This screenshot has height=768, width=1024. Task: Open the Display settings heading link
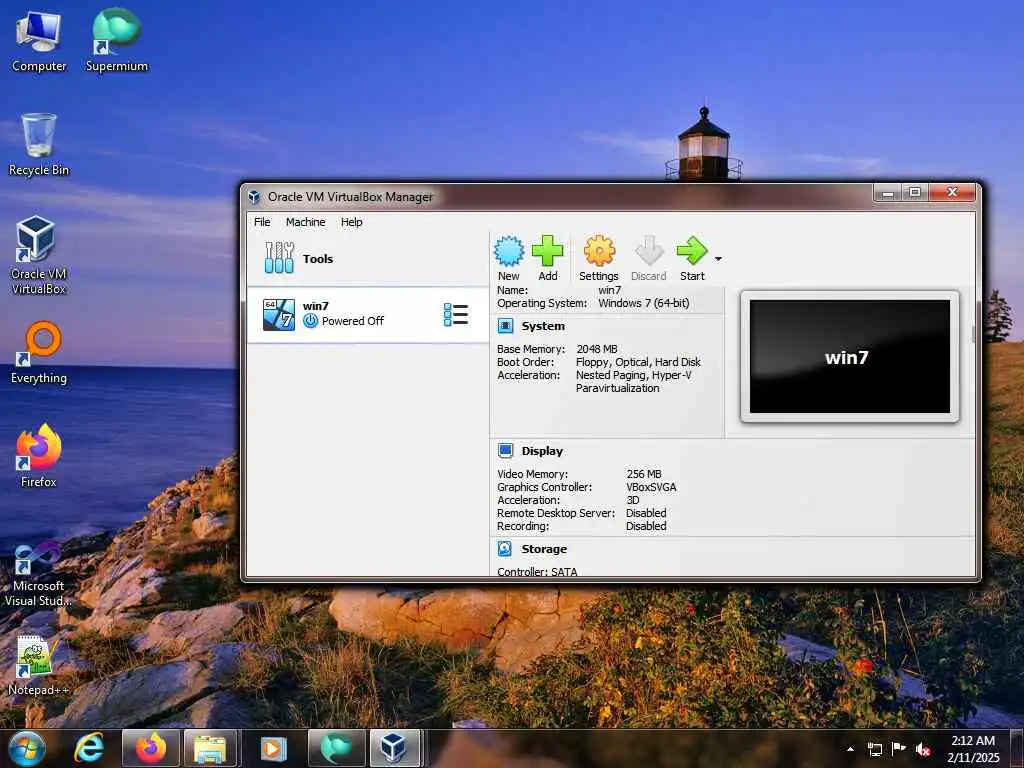click(542, 451)
